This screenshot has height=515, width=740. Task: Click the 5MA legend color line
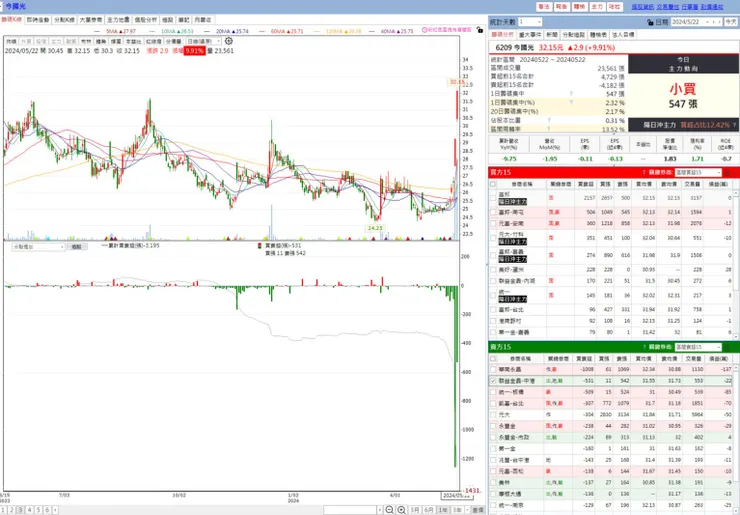point(99,31)
